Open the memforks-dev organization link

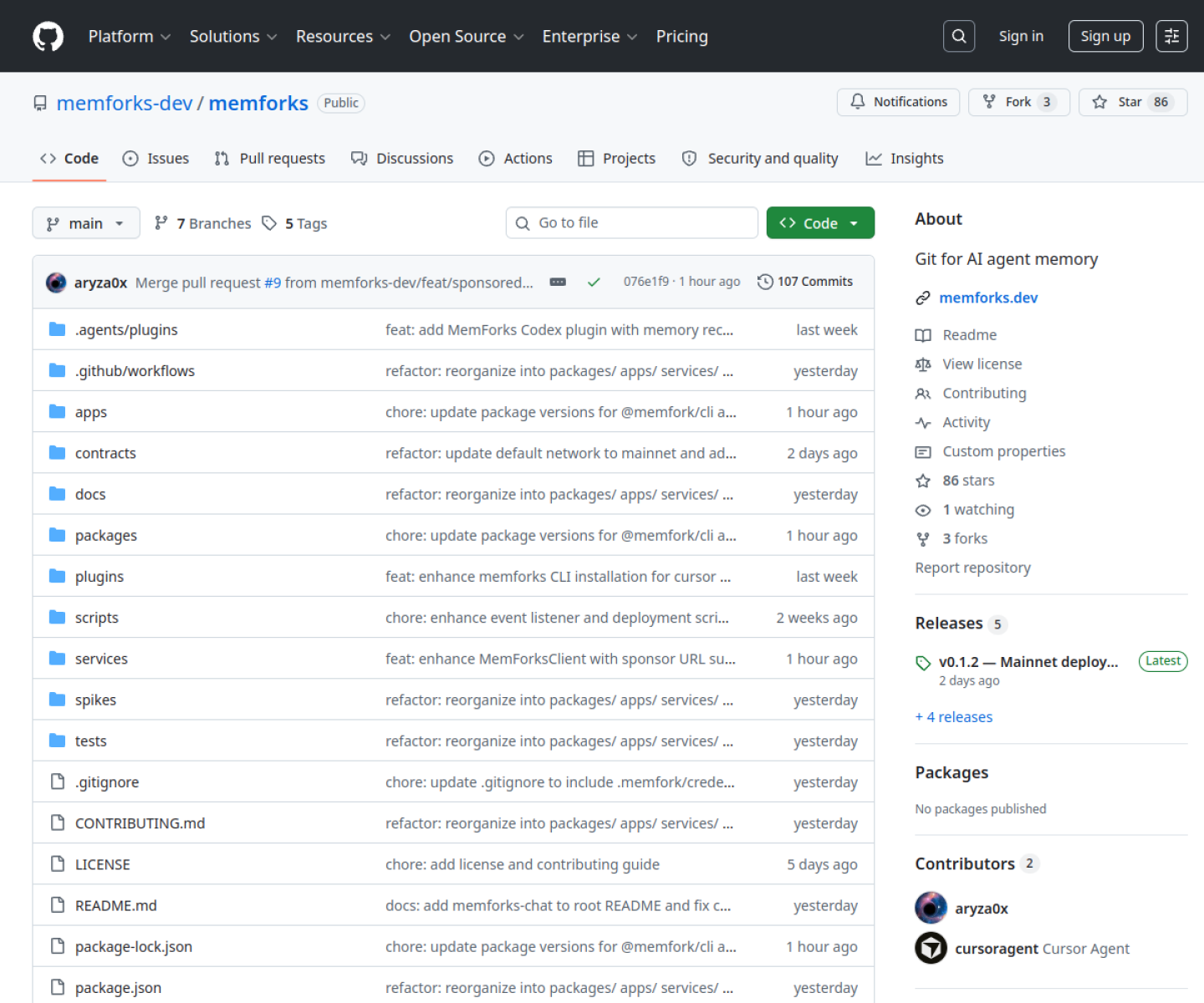tap(125, 103)
